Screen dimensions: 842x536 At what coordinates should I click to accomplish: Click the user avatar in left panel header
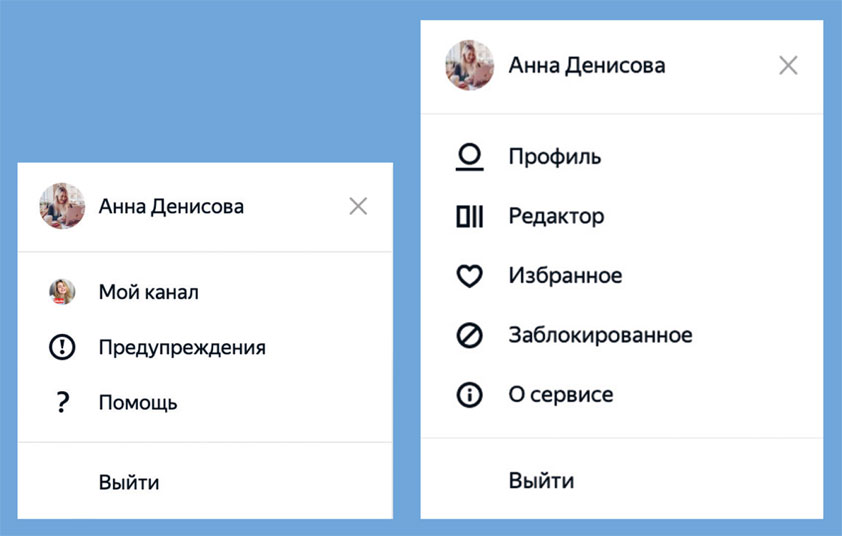[x=62, y=206]
